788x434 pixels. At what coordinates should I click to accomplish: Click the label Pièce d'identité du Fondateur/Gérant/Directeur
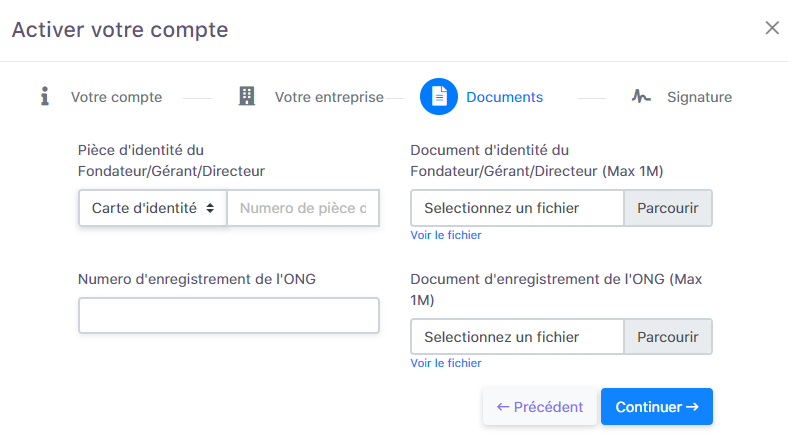coord(171,161)
